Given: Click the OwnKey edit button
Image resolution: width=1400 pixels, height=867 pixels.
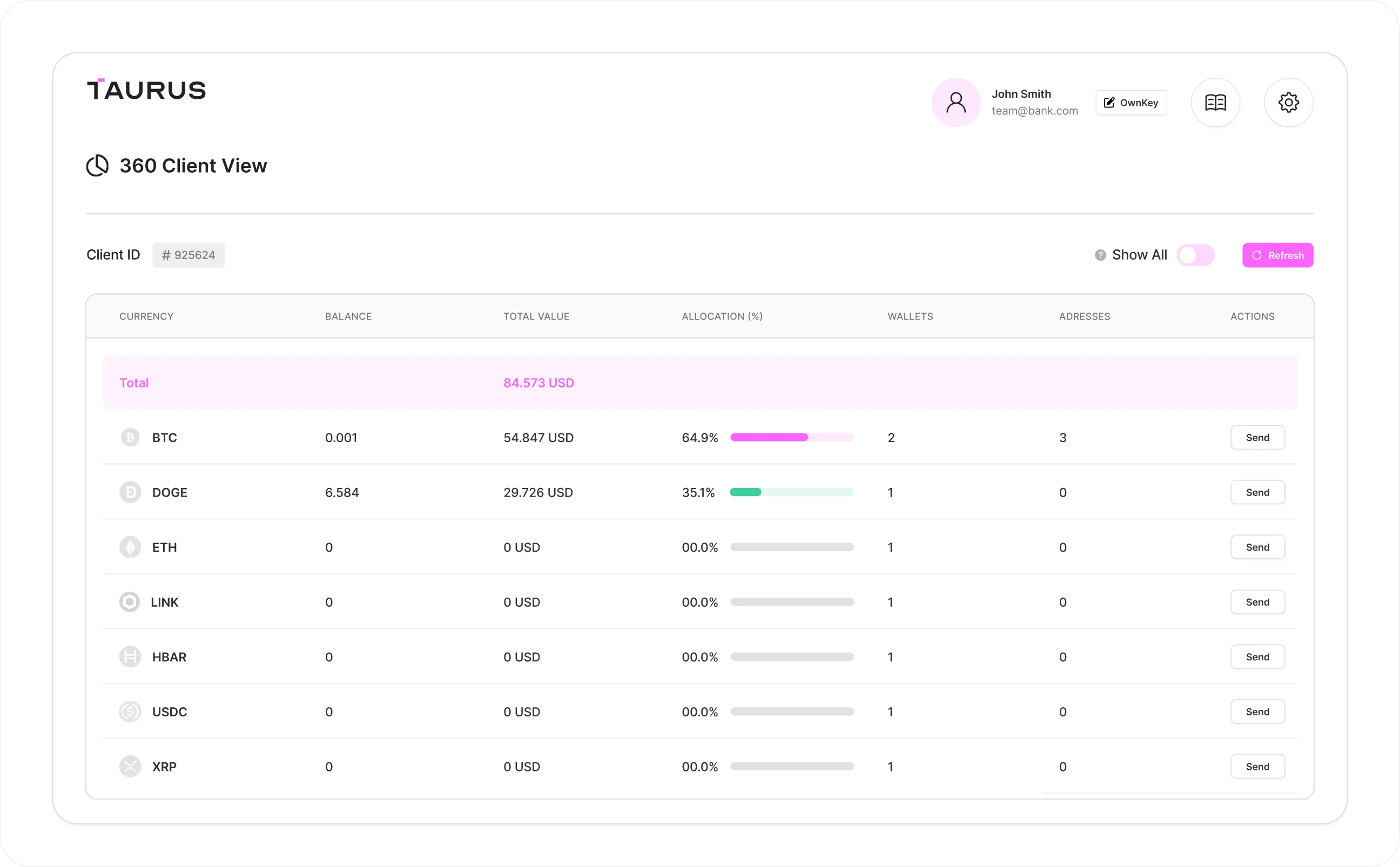Looking at the screenshot, I should pos(1130,103).
